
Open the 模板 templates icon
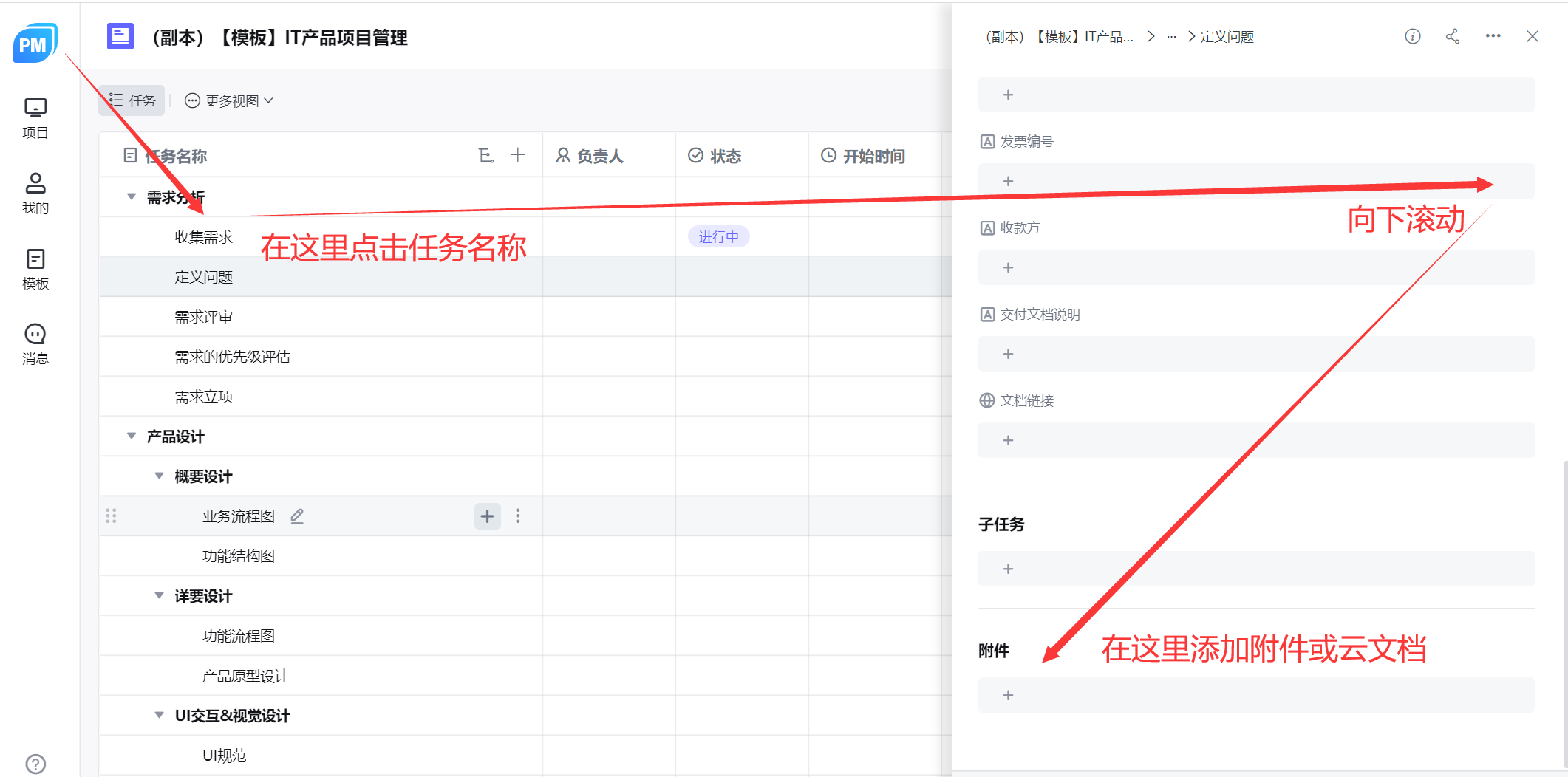coord(35,268)
